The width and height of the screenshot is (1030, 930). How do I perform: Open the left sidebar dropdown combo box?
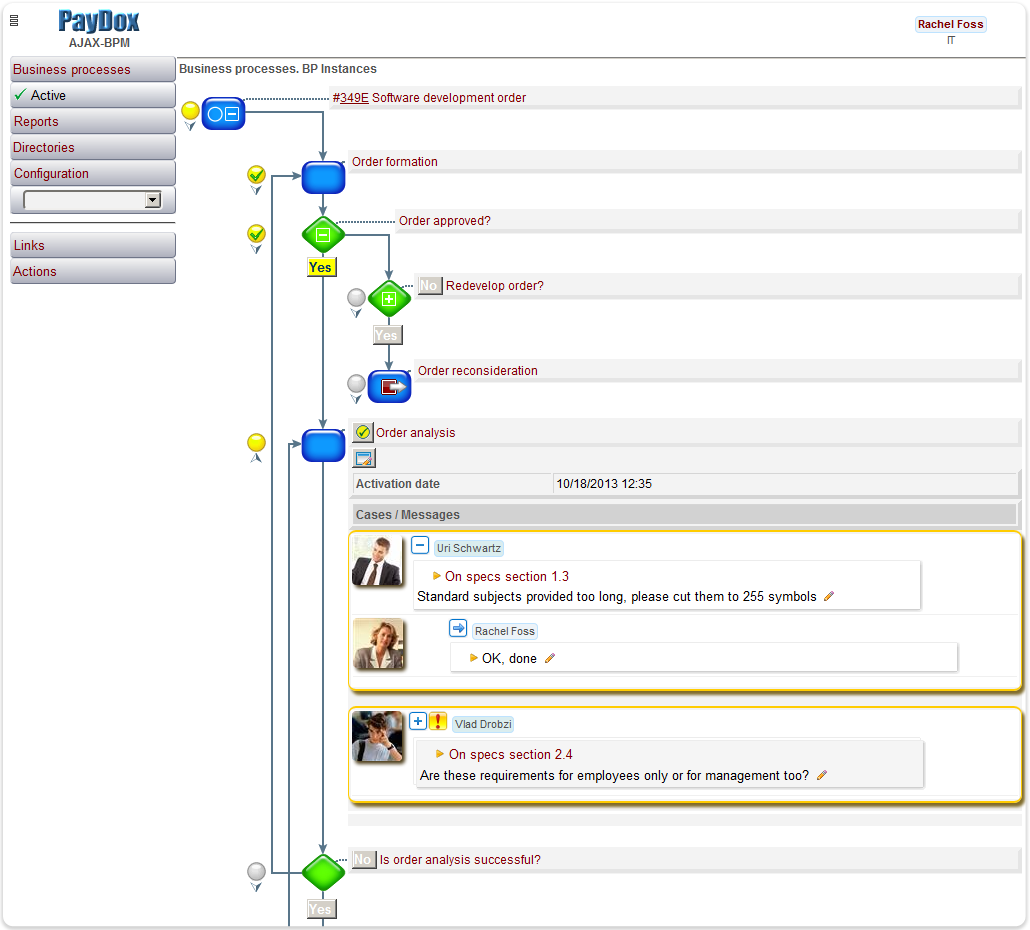[92, 200]
